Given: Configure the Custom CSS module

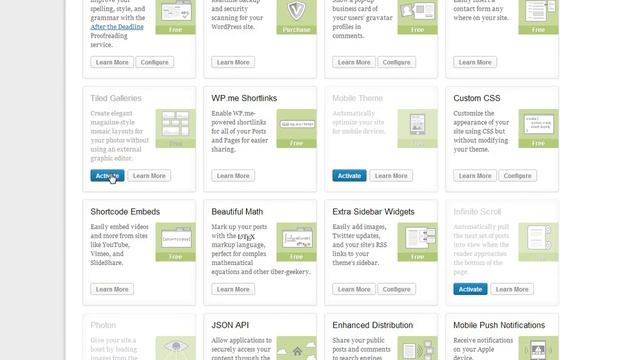Looking at the screenshot, I should [518, 176].
